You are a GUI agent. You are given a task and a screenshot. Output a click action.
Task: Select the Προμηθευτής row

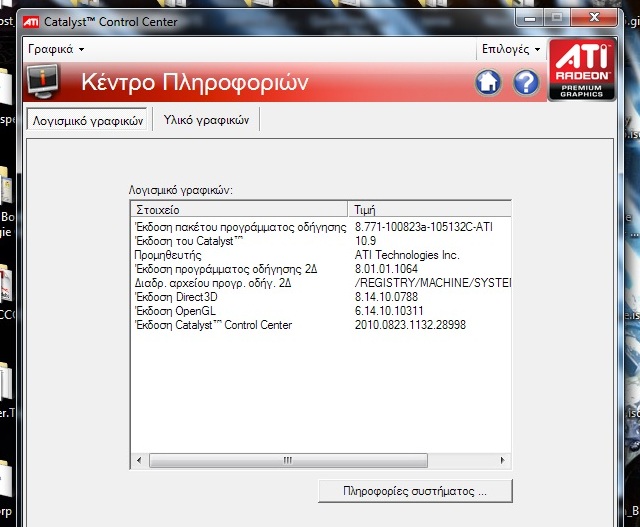pos(321,255)
